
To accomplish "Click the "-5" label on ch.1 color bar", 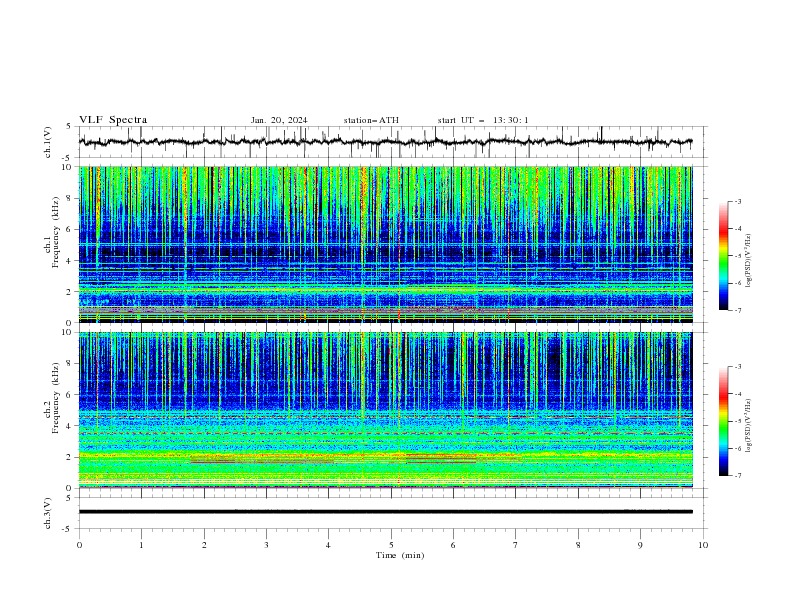I will pyautogui.click(x=738, y=256).
